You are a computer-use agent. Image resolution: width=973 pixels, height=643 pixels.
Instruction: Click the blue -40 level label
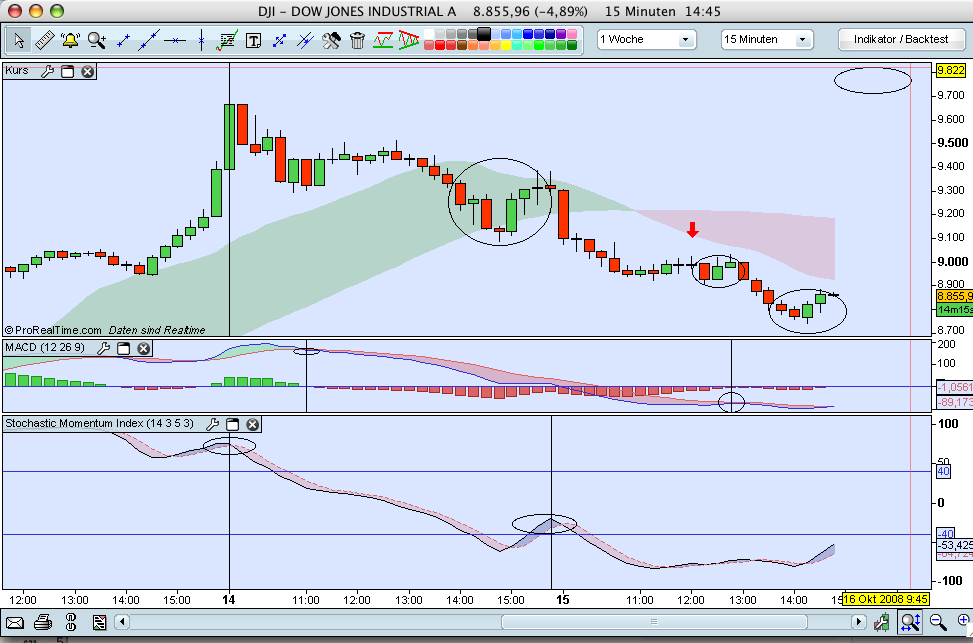pos(945,534)
